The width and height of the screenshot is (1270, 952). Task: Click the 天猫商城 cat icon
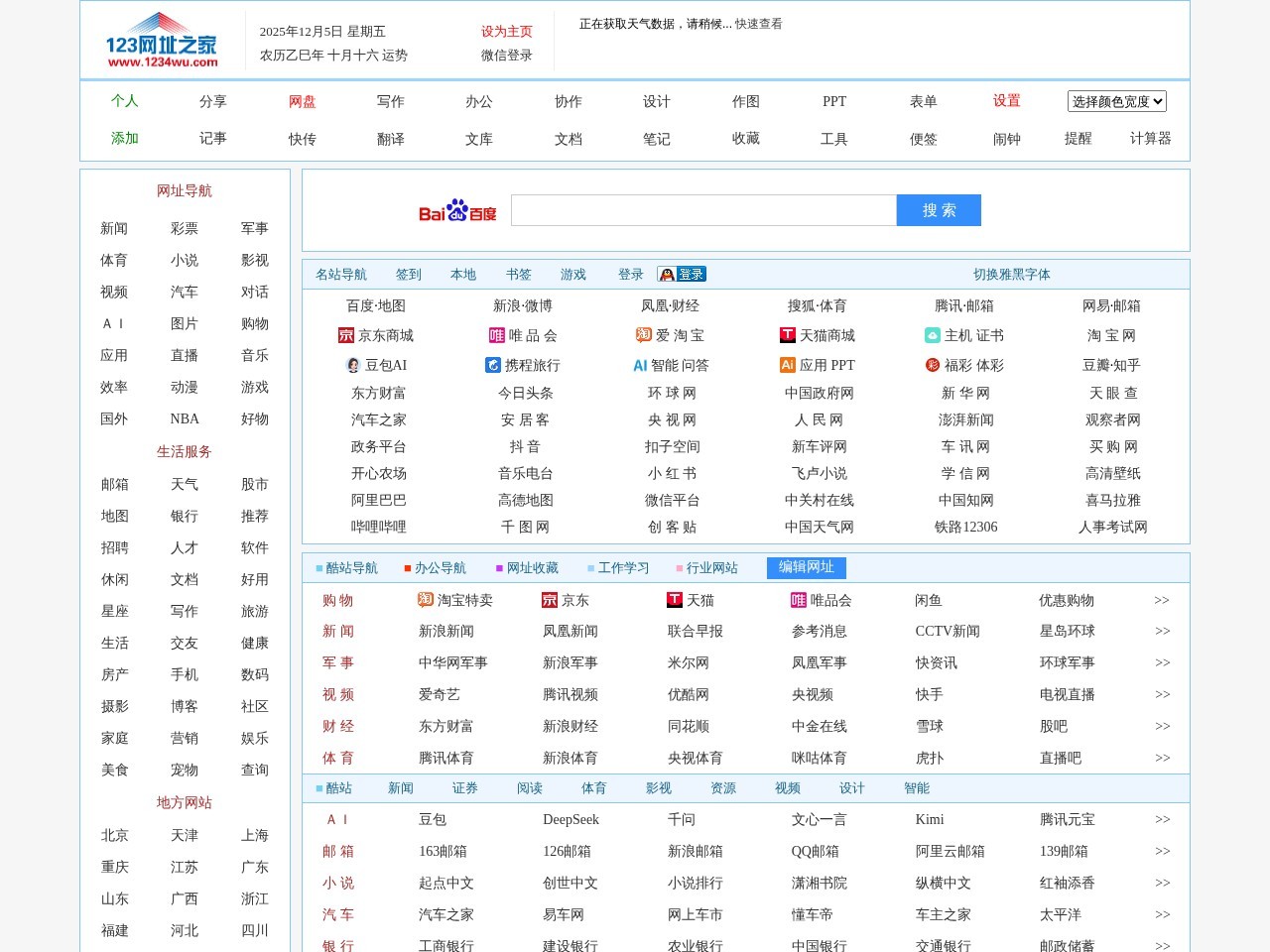(786, 335)
